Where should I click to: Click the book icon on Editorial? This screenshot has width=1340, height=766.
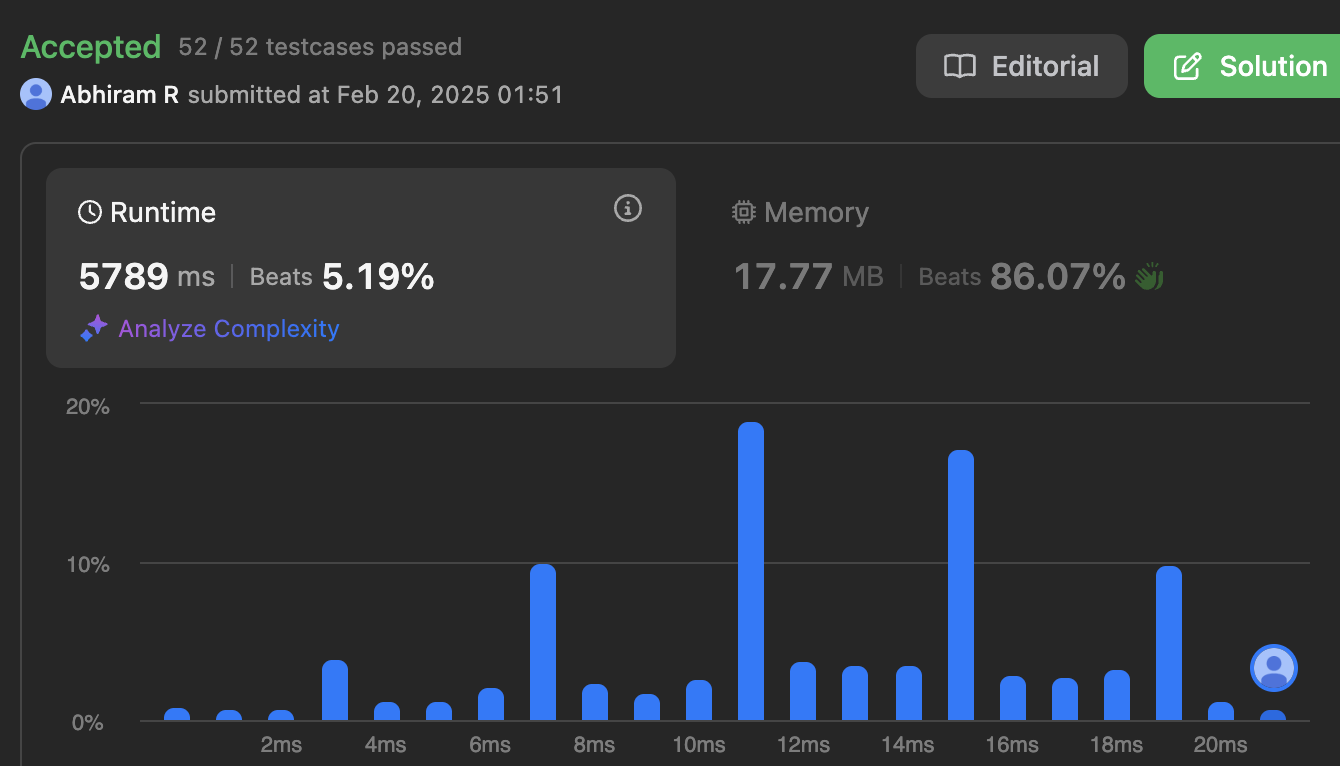point(960,66)
